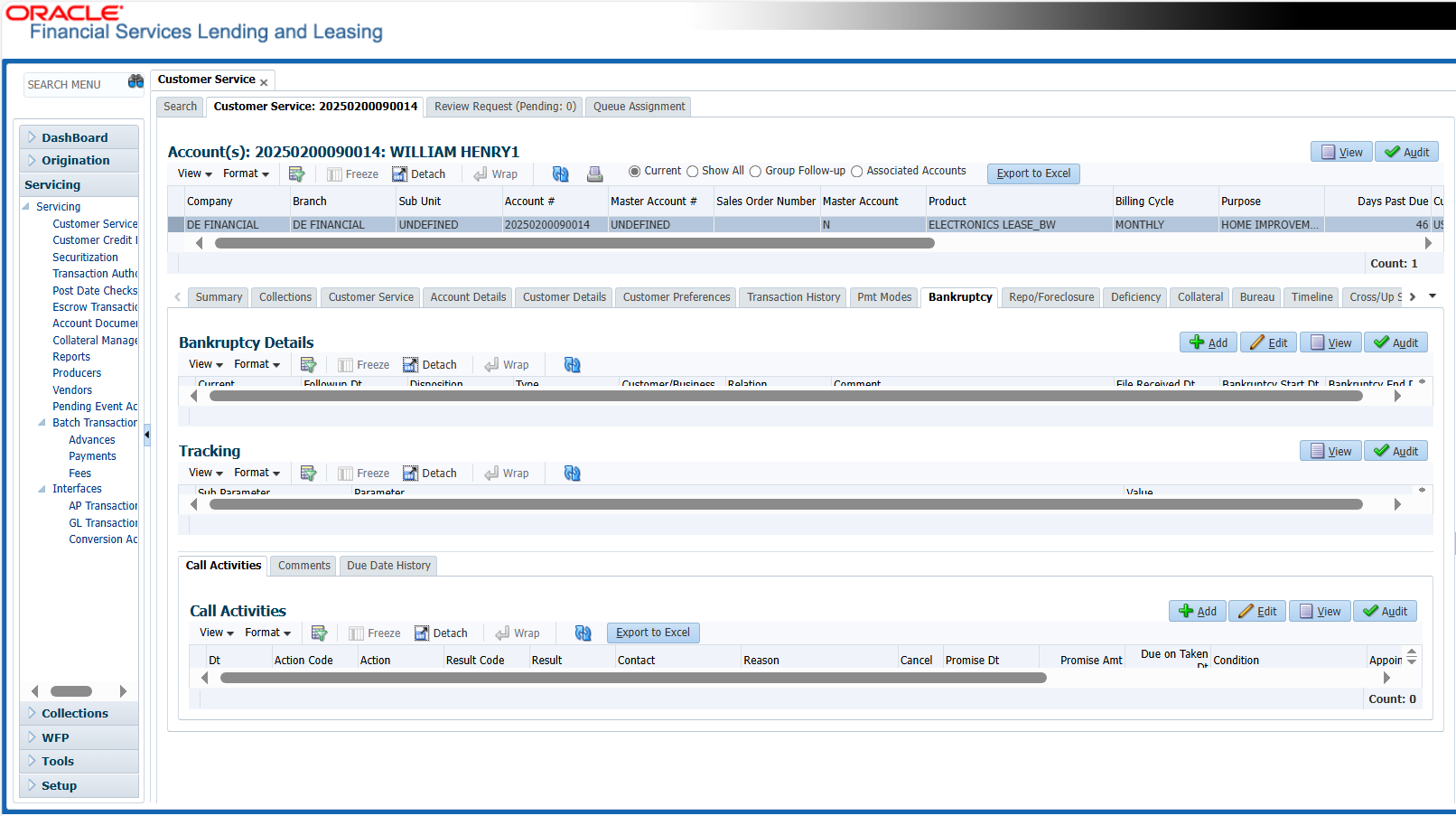Open Vendors in the navigation tree
This screenshot has height=816, width=1456.
72,390
